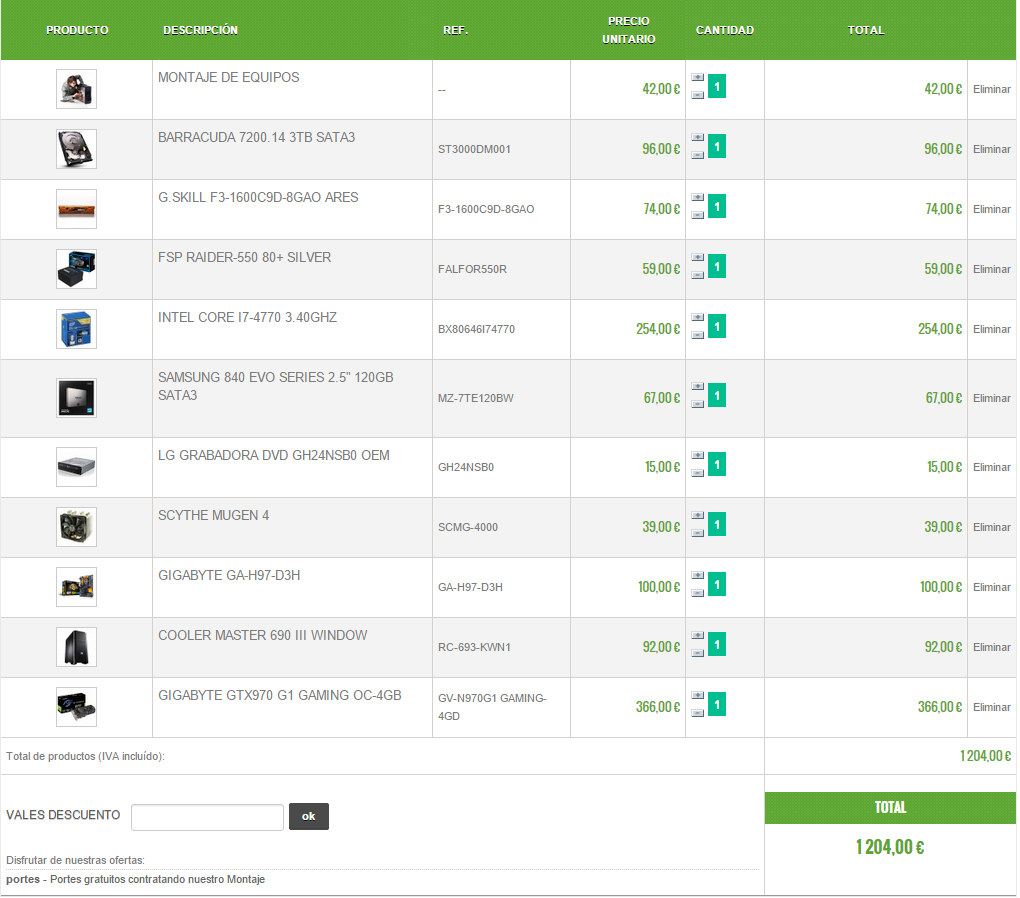Decrease SCYTHE MUGEN 4 quantity
The image size is (1020, 898).
697,532
